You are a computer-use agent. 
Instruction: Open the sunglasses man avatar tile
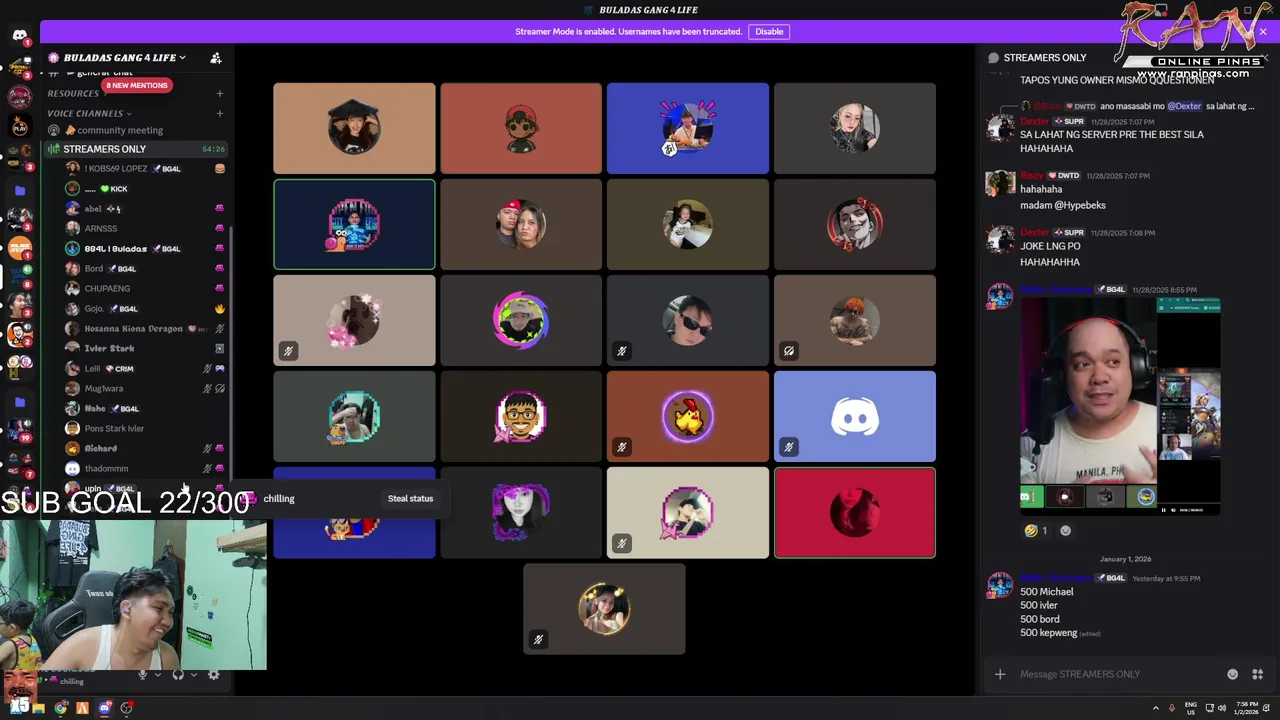tap(688, 320)
